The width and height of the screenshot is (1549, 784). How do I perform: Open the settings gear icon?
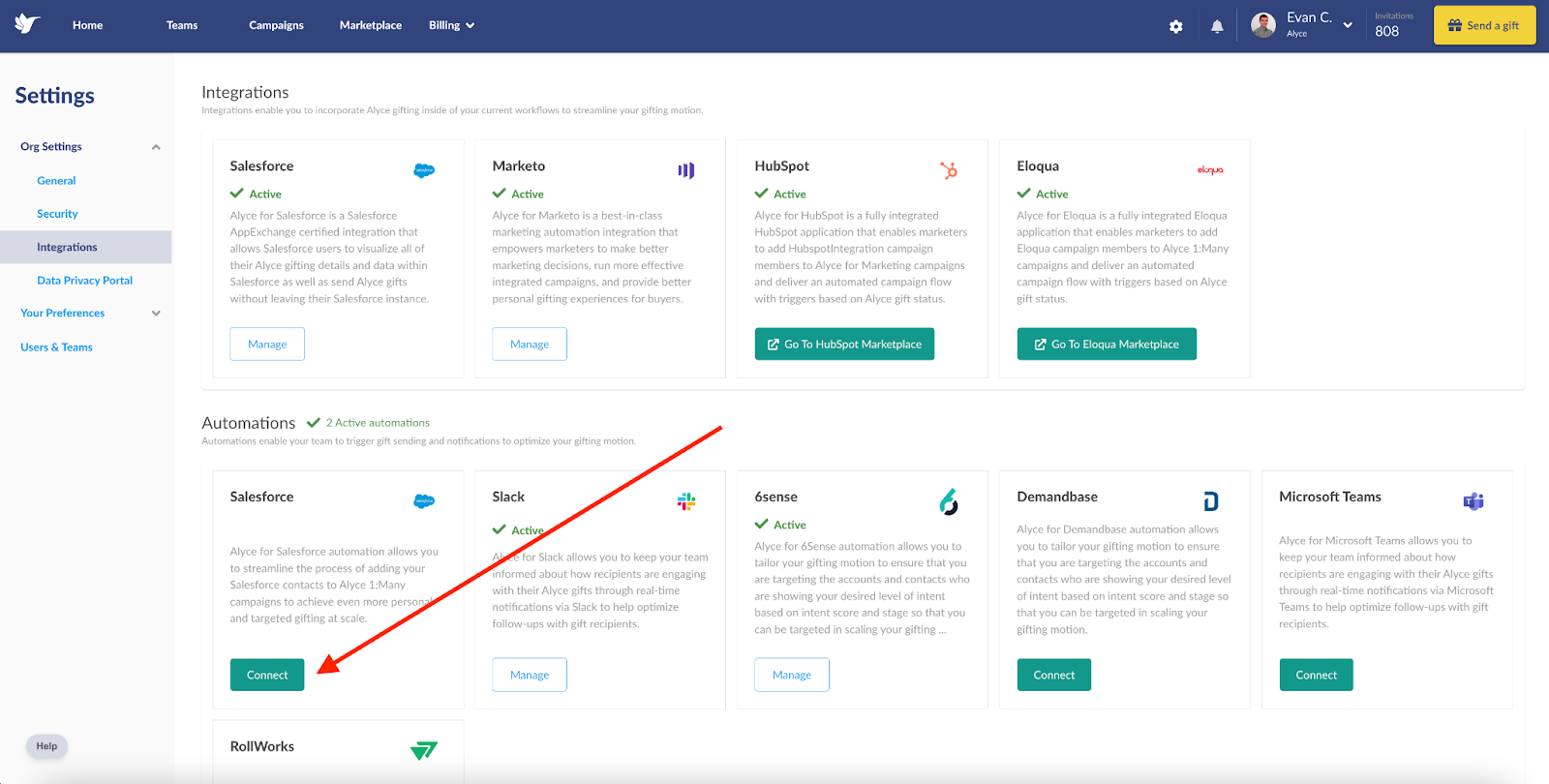point(1175,26)
